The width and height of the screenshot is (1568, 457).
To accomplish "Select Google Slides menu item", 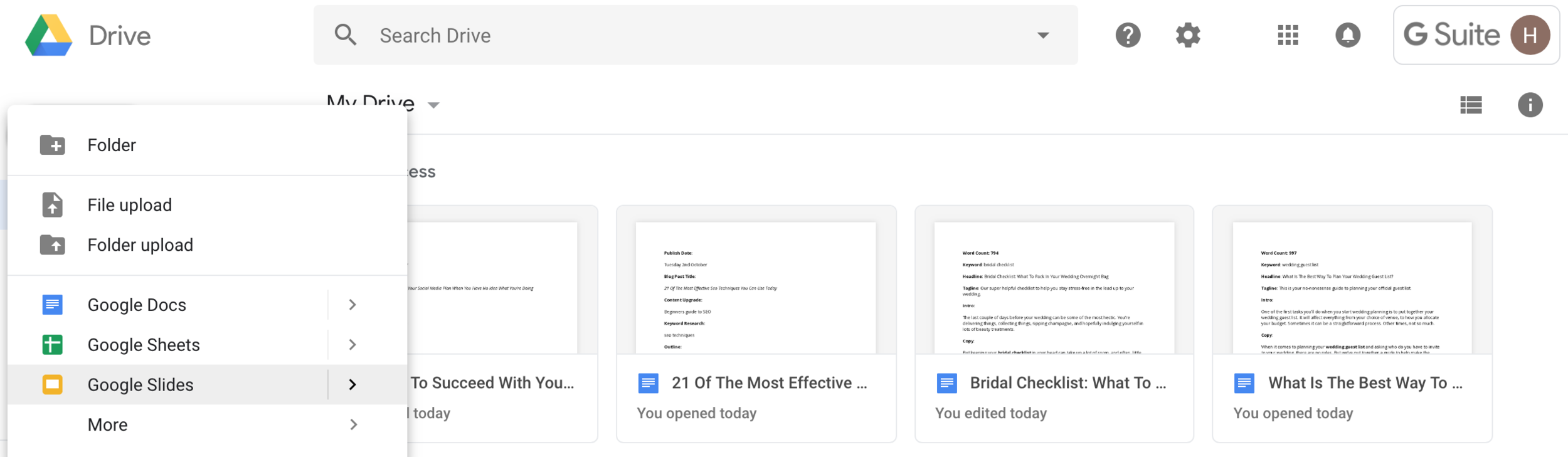I will tap(207, 385).
